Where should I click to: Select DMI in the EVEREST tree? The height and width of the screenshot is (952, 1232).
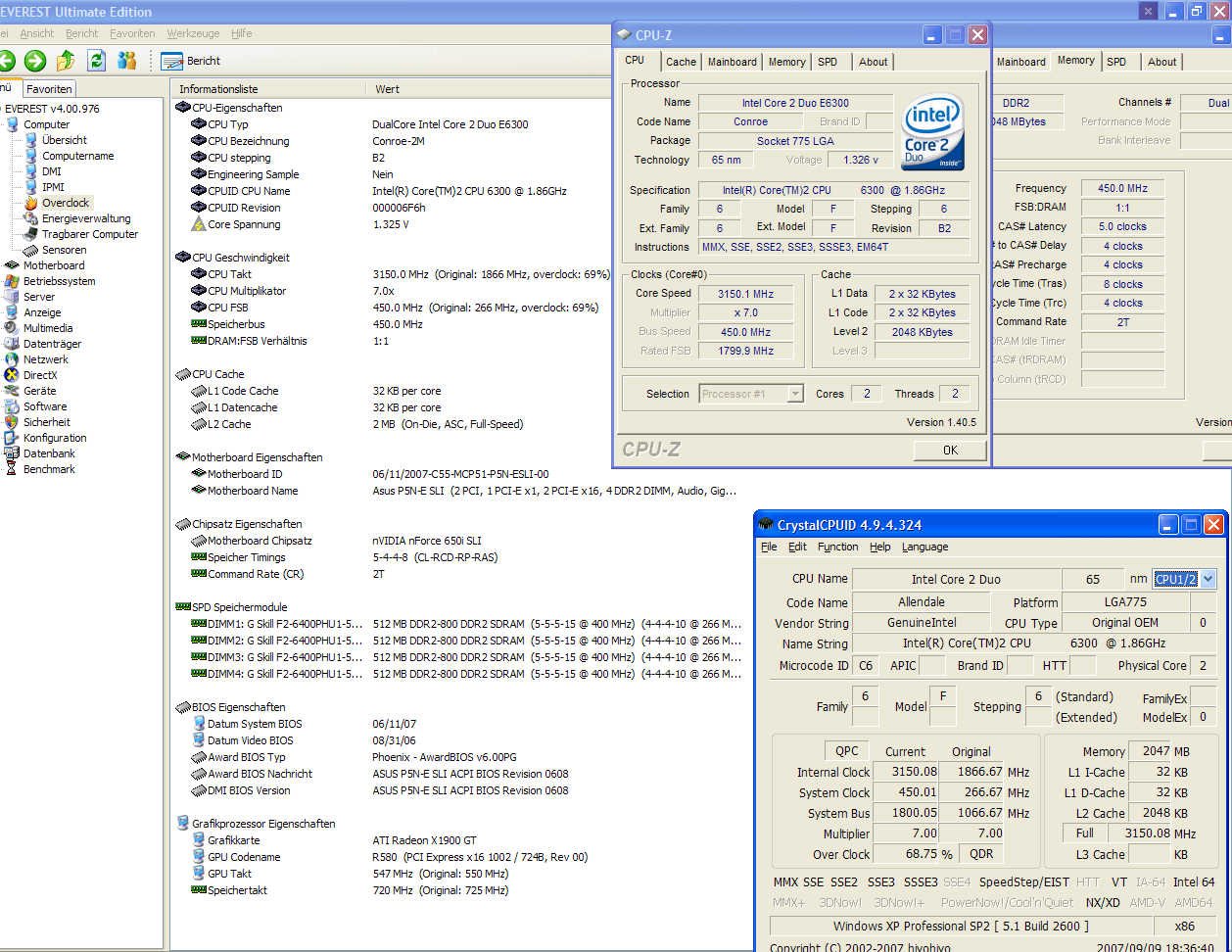pos(52,171)
